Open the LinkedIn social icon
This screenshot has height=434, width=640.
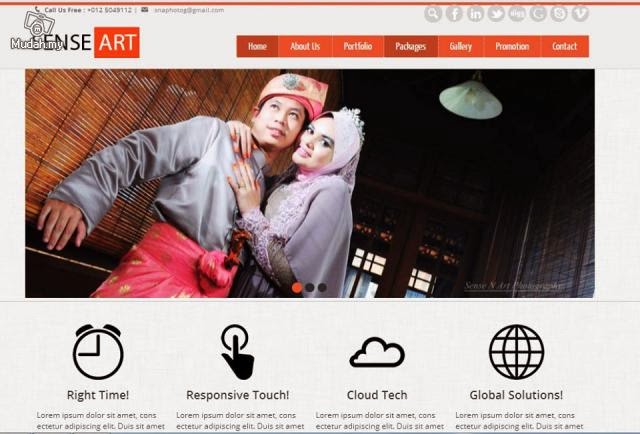[x=475, y=14]
